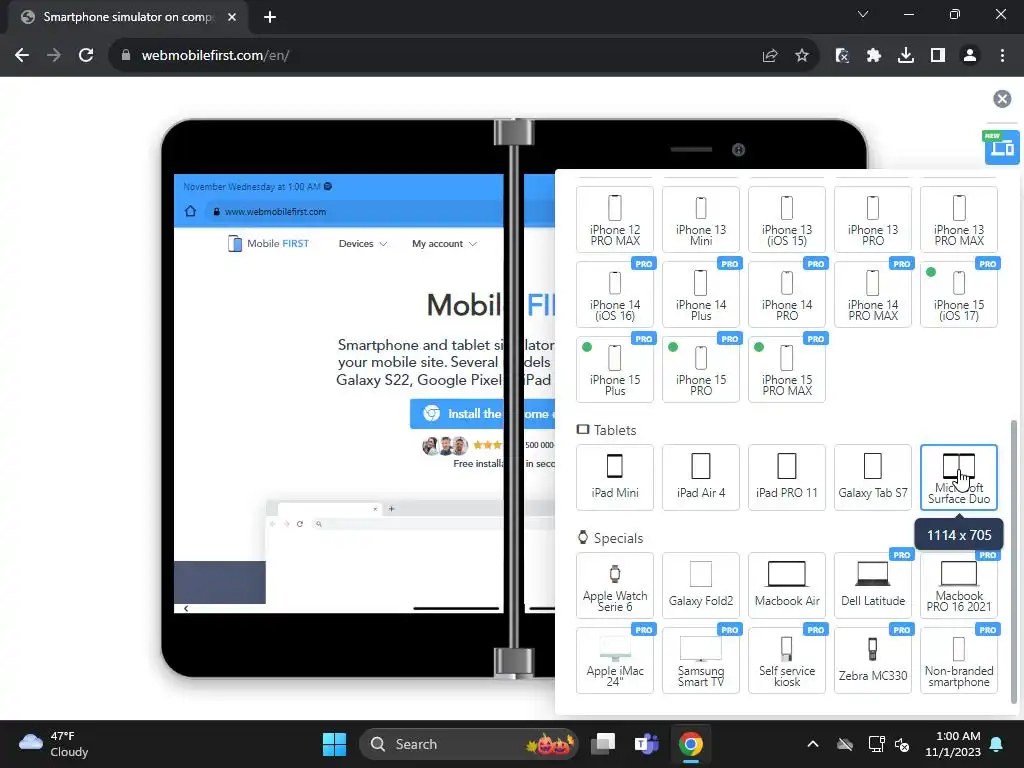The height and width of the screenshot is (768, 1024).
Task: Select the Dell Latitude laptop
Action: click(x=872, y=585)
